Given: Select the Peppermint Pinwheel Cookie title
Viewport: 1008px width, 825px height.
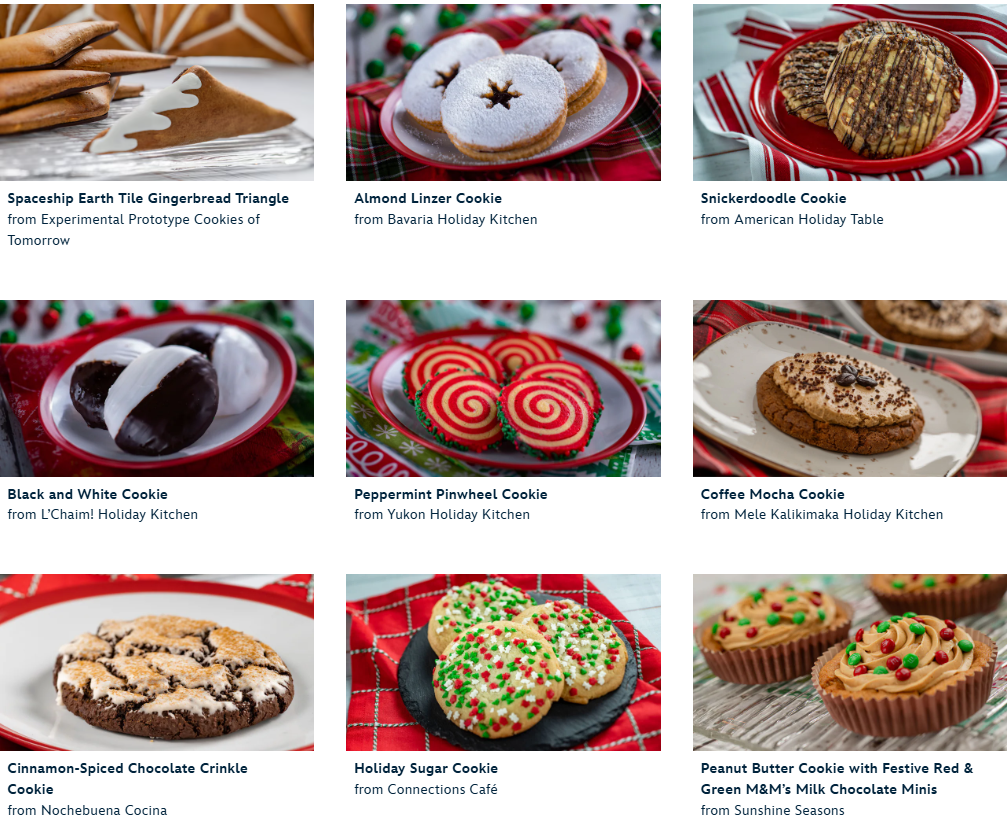Looking at the screenshot, I should (x=451, y=494).
